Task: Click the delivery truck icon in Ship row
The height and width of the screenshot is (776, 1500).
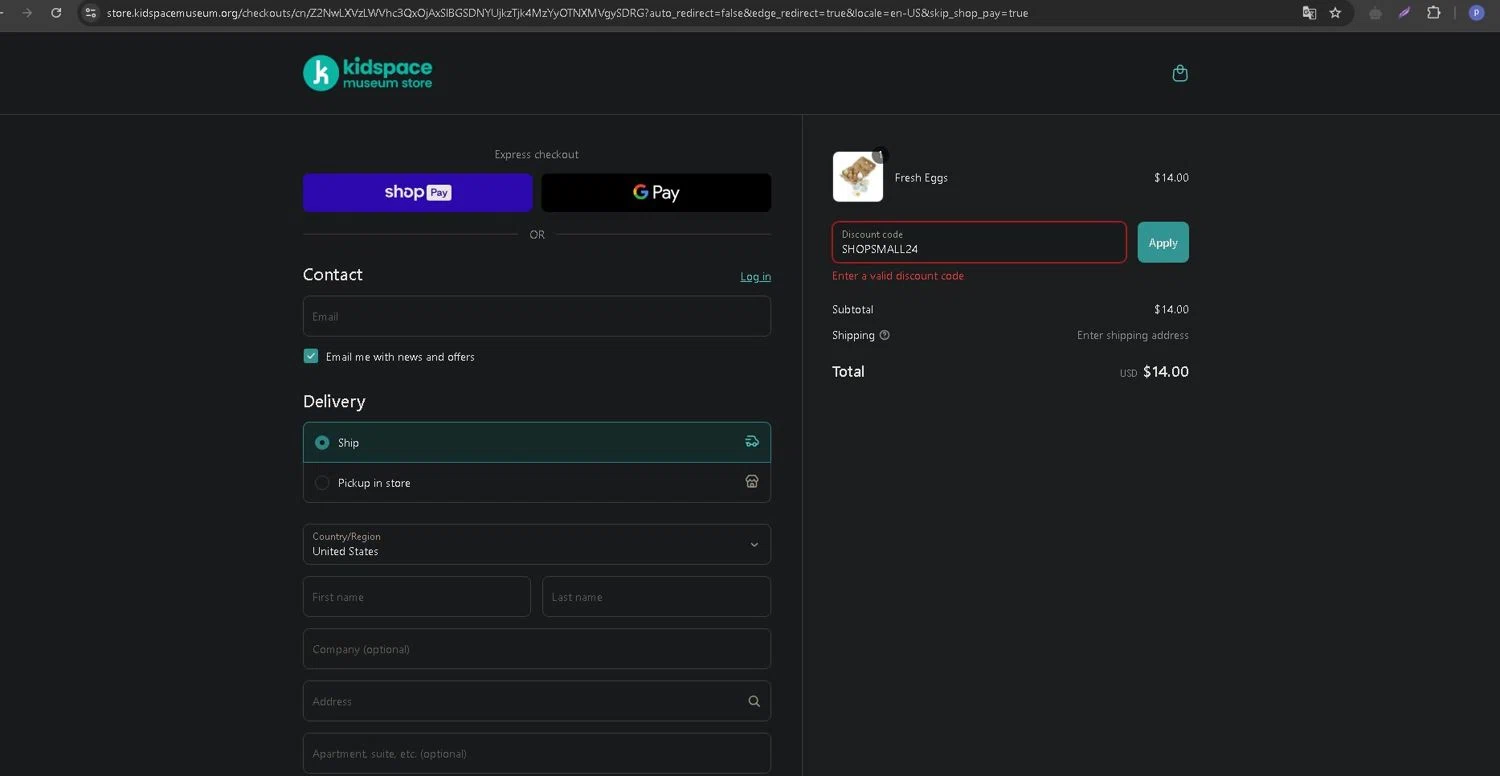Action: point(752,442)
